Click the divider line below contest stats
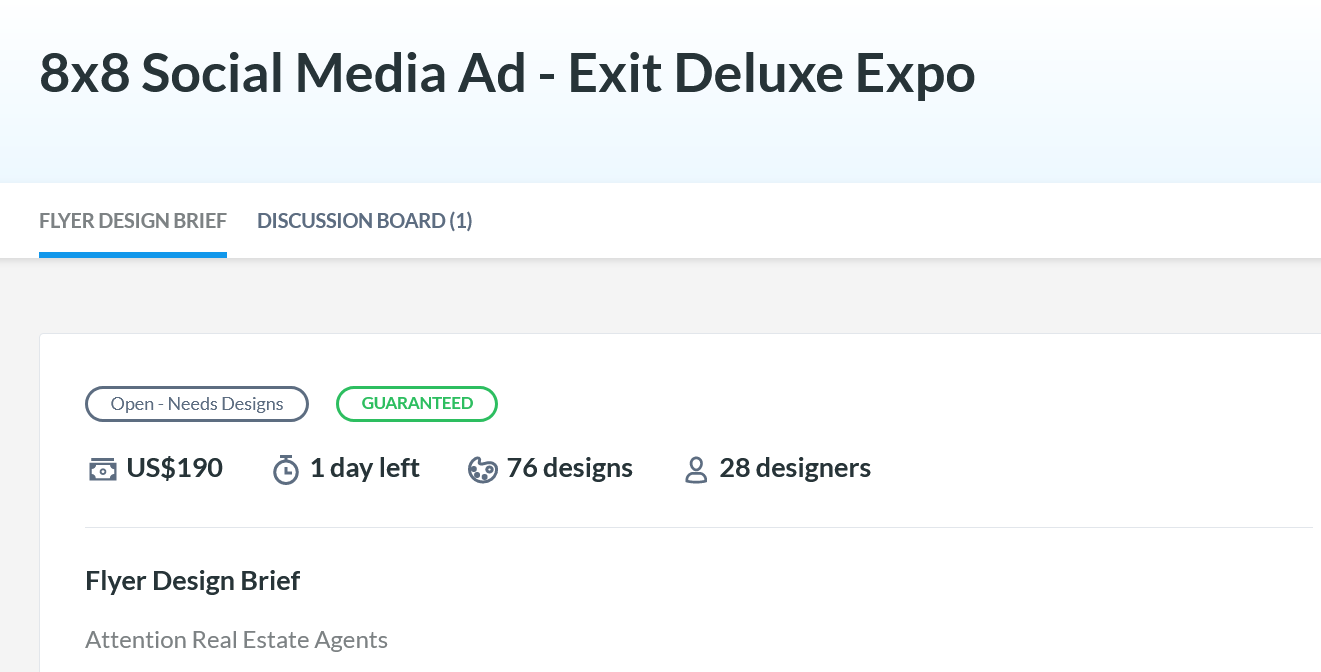This screenshot has height=672, width=1321. pyautogui.click(x=698, y=527)
